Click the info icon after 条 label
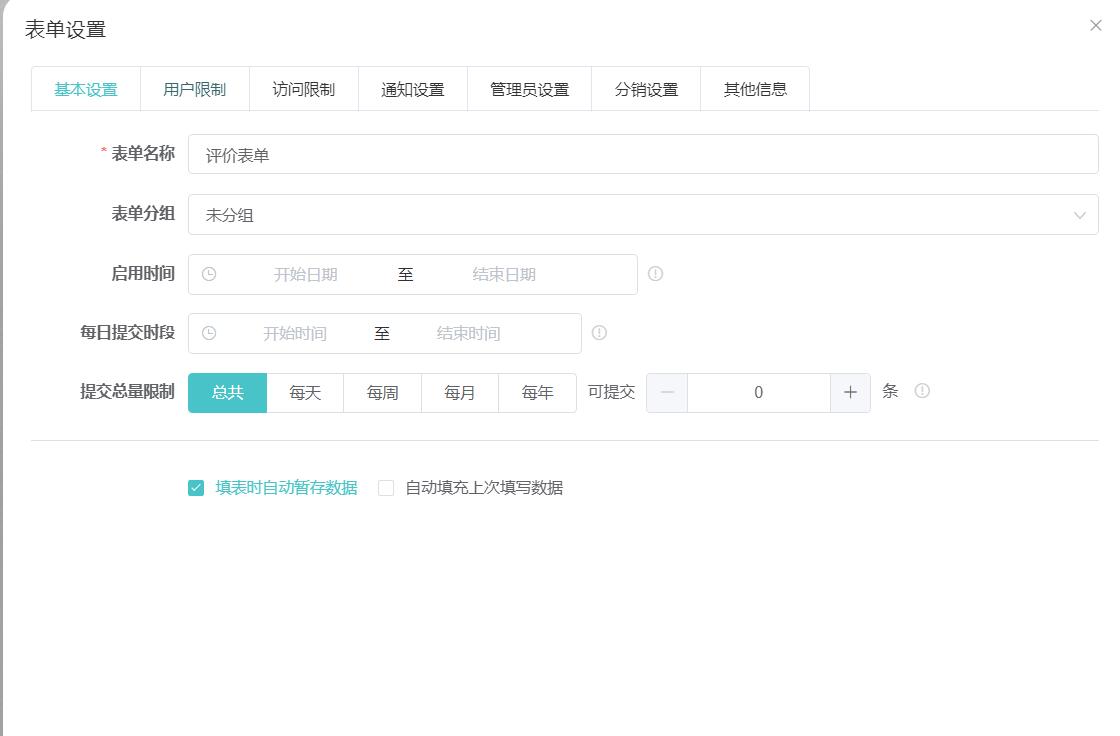This screenshot has width=1120, height=736. point(922,391)
